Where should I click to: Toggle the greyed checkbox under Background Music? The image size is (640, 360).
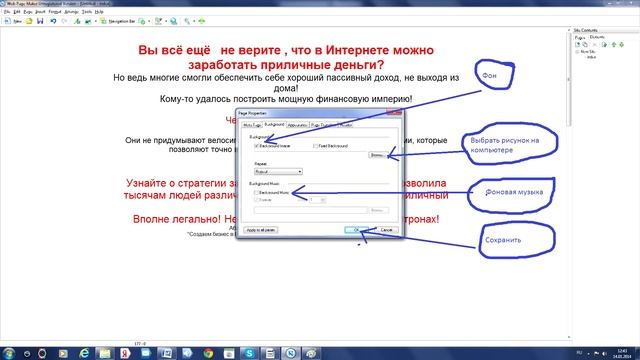pyautogui.click(x=257, y=200)
